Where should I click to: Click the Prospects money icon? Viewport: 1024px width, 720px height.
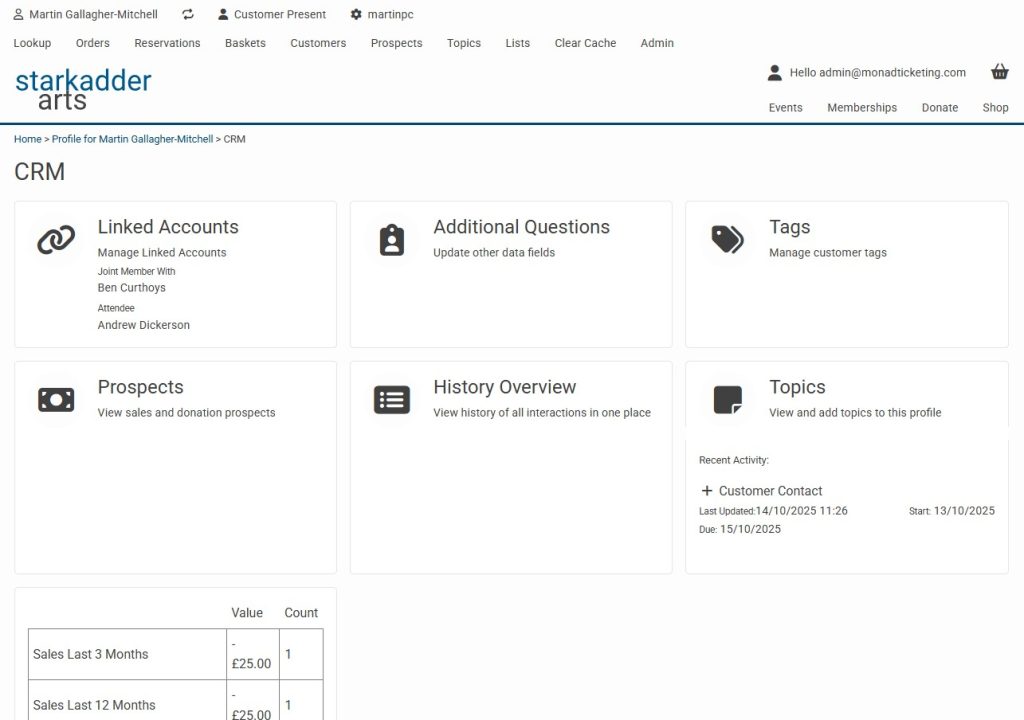pyautogui.click(x=56, y=400)
